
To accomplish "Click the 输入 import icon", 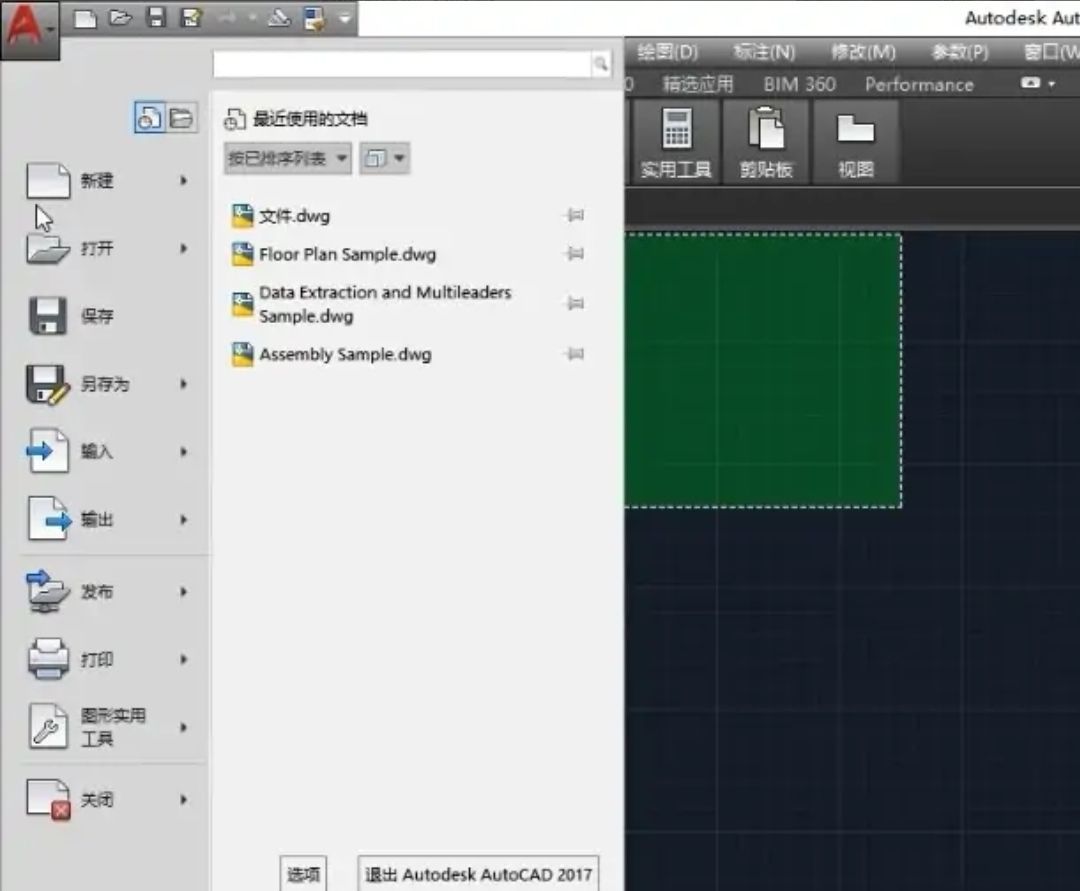I will tap(48, 451).
